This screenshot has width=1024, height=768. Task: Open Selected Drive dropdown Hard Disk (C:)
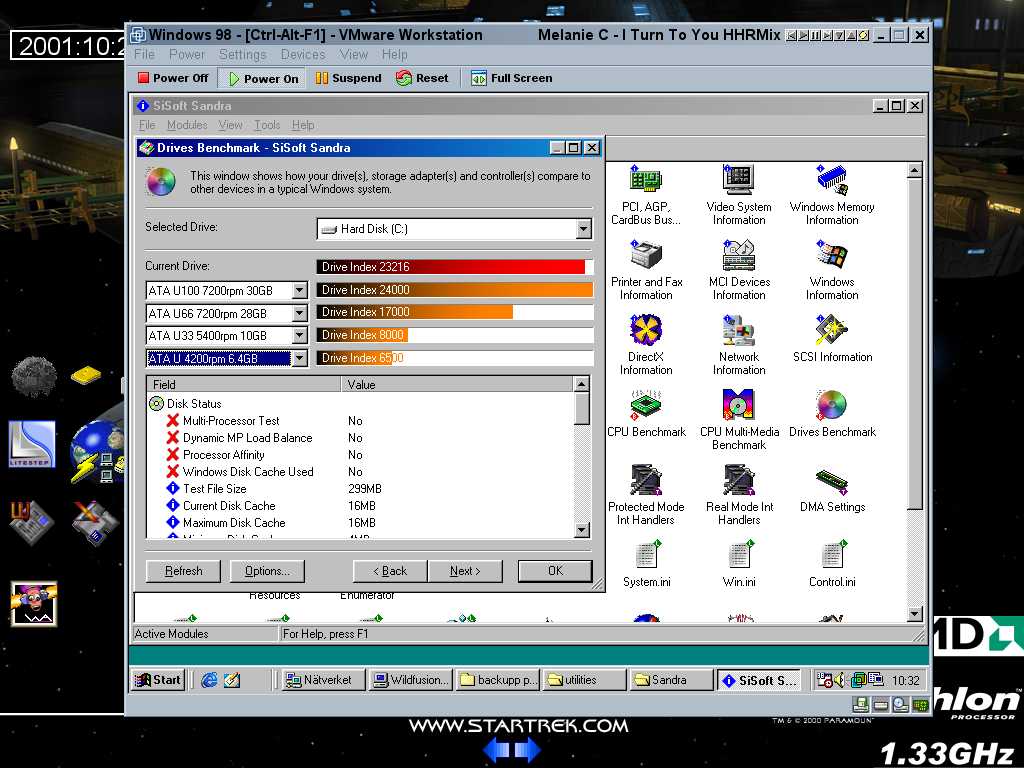point(584,229)
